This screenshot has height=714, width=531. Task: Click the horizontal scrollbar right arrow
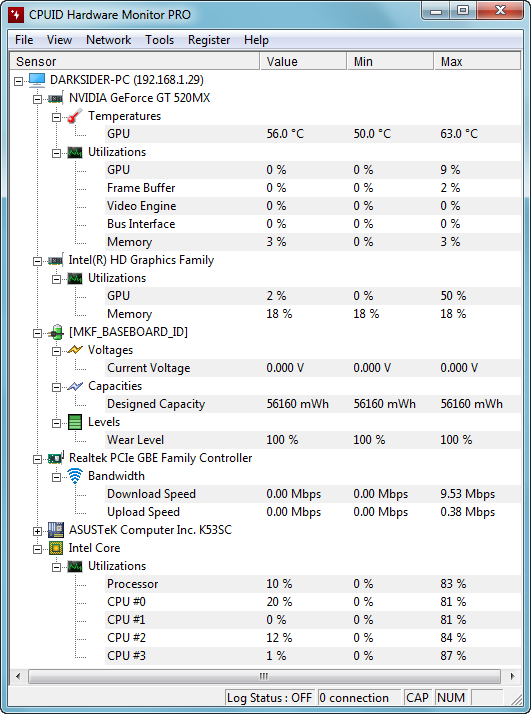pyautogui.click(x=512, y=676)
